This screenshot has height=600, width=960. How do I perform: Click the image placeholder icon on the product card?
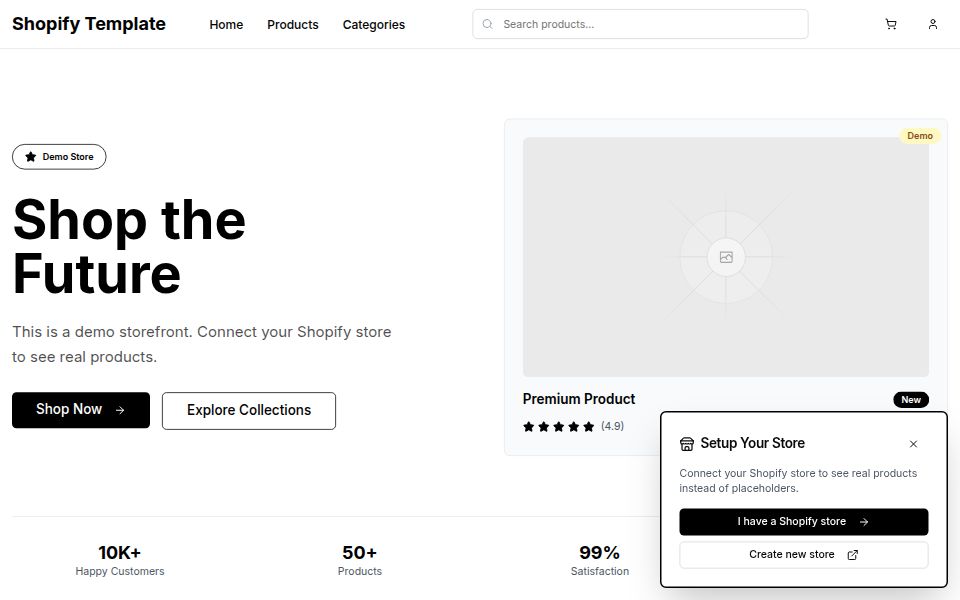tap(725, 257)
